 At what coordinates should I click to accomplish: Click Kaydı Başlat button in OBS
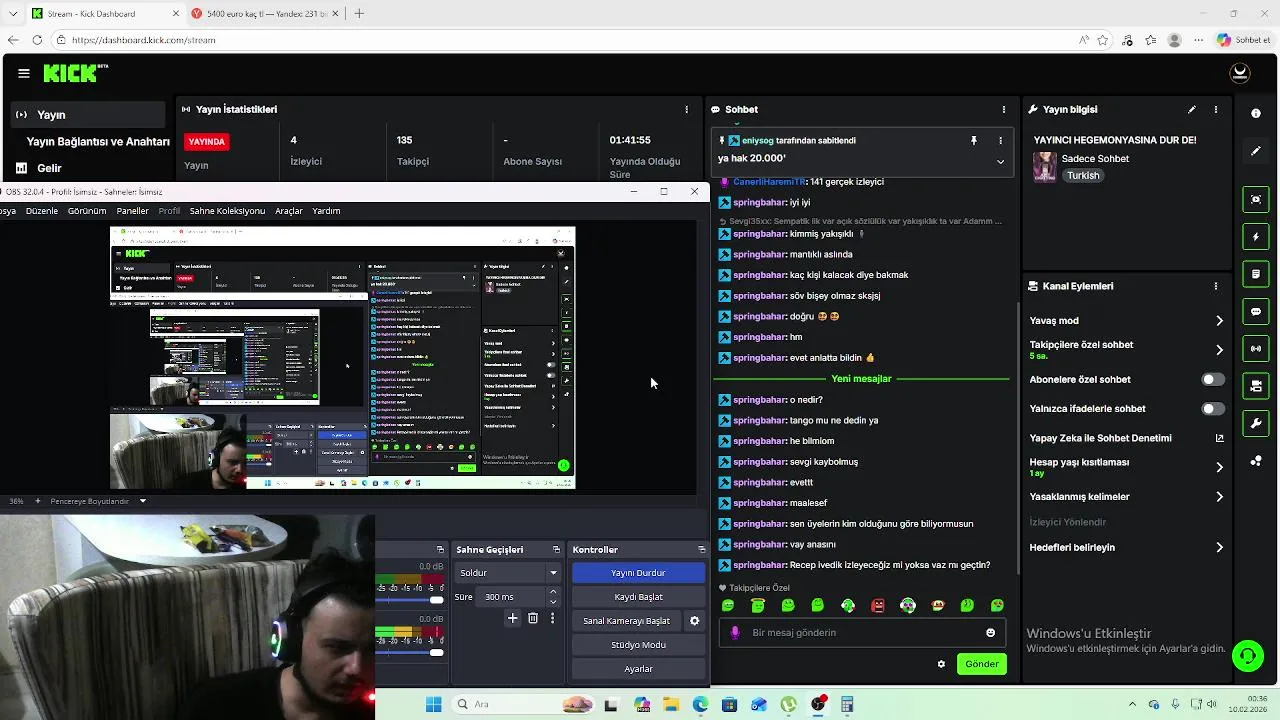point(638,597)
